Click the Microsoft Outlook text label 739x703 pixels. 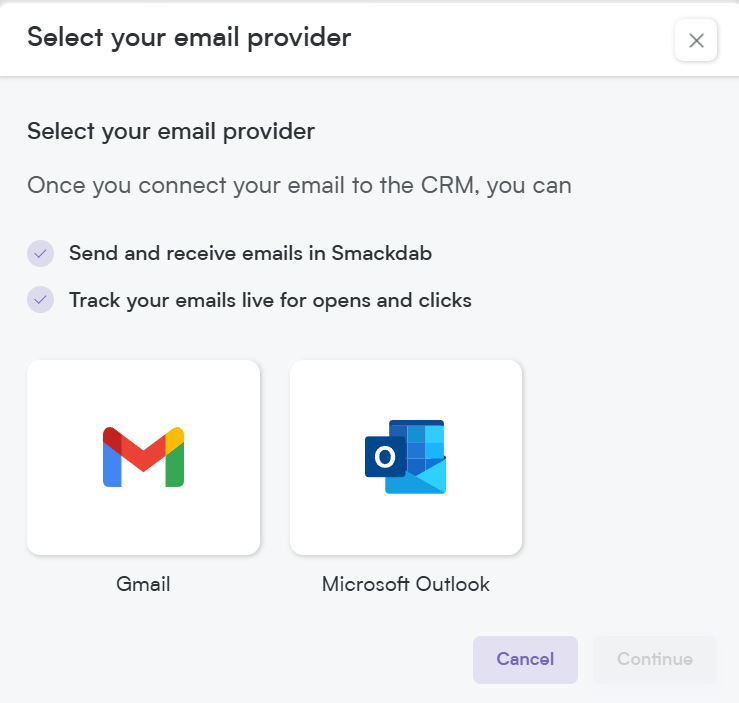click(x=406, y=584)
